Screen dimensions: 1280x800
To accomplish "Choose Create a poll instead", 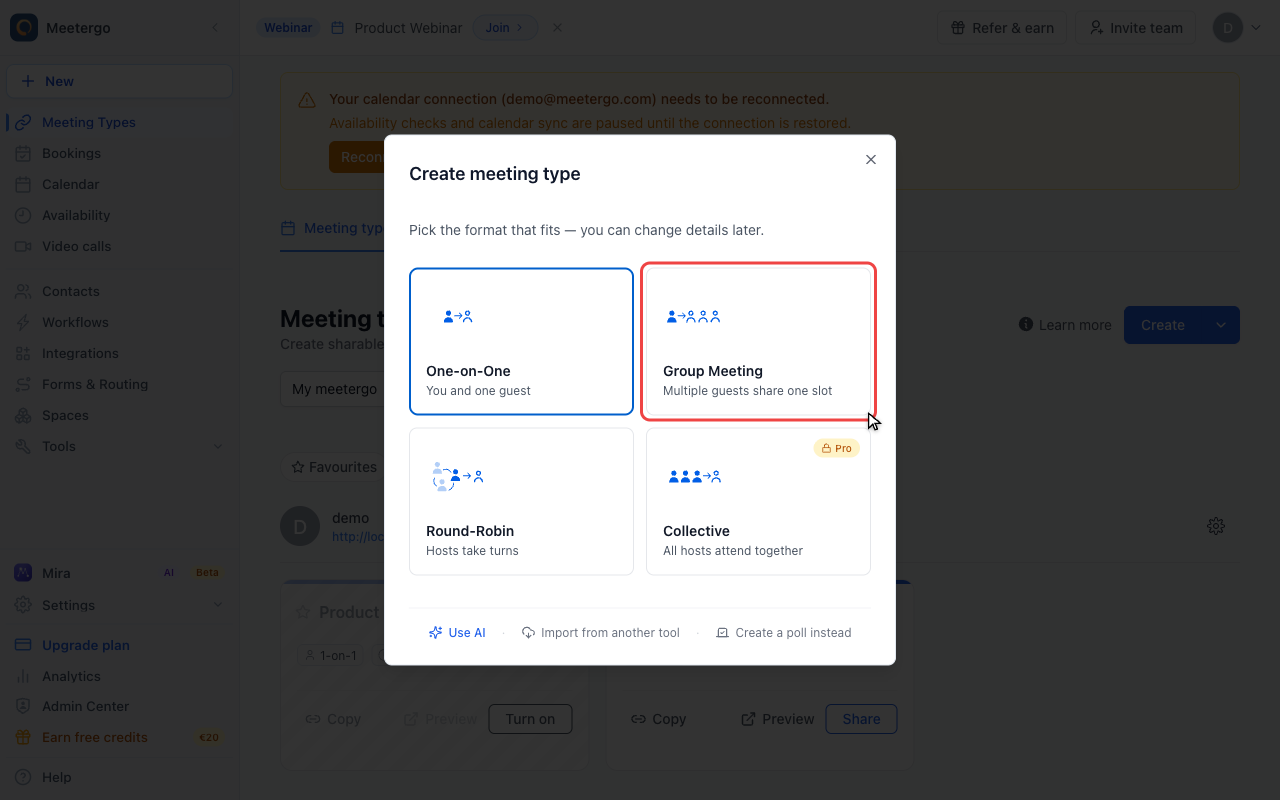I will (x=784, y=633).
